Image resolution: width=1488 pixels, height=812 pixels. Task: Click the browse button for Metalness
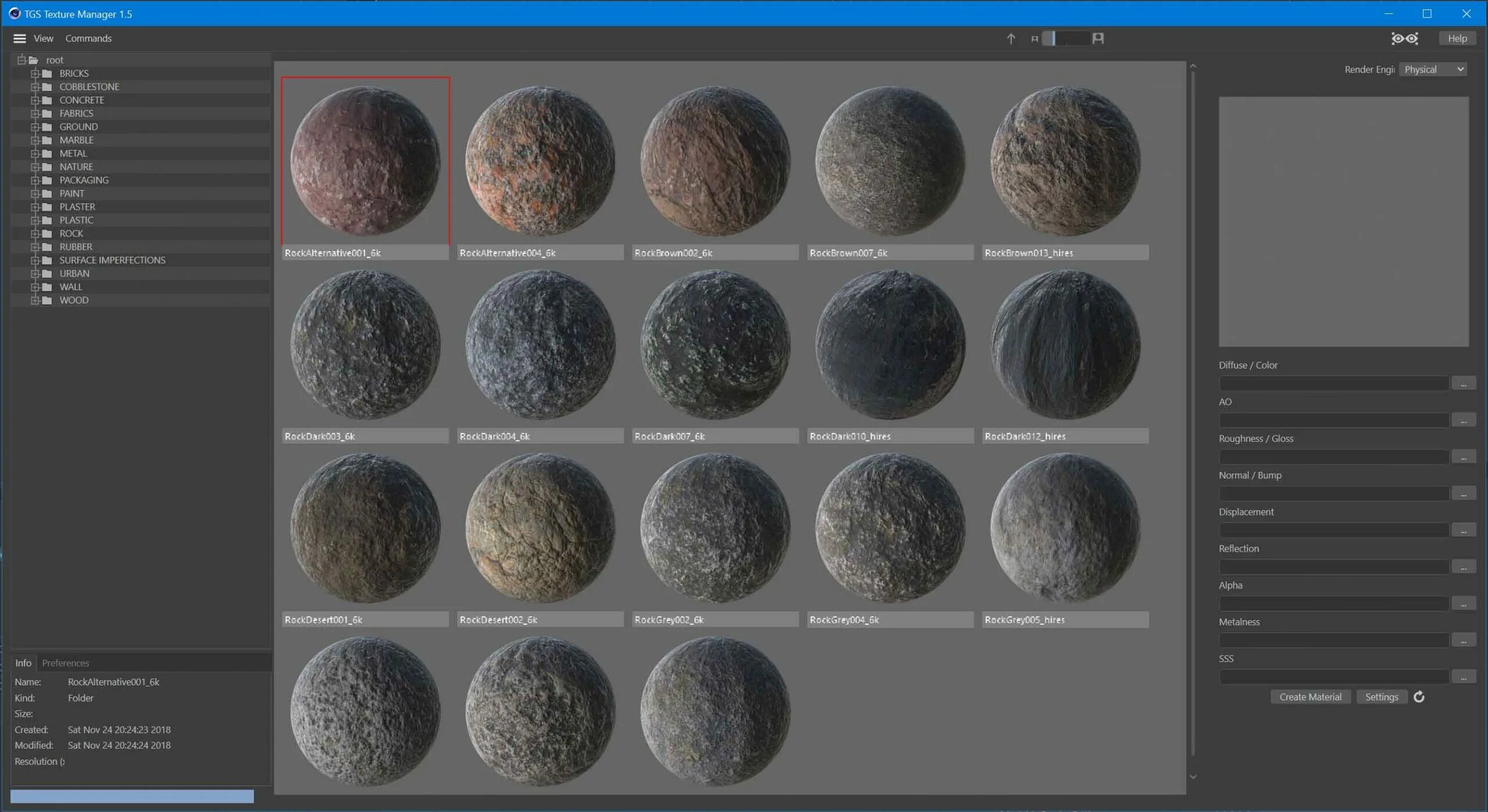1463,640
